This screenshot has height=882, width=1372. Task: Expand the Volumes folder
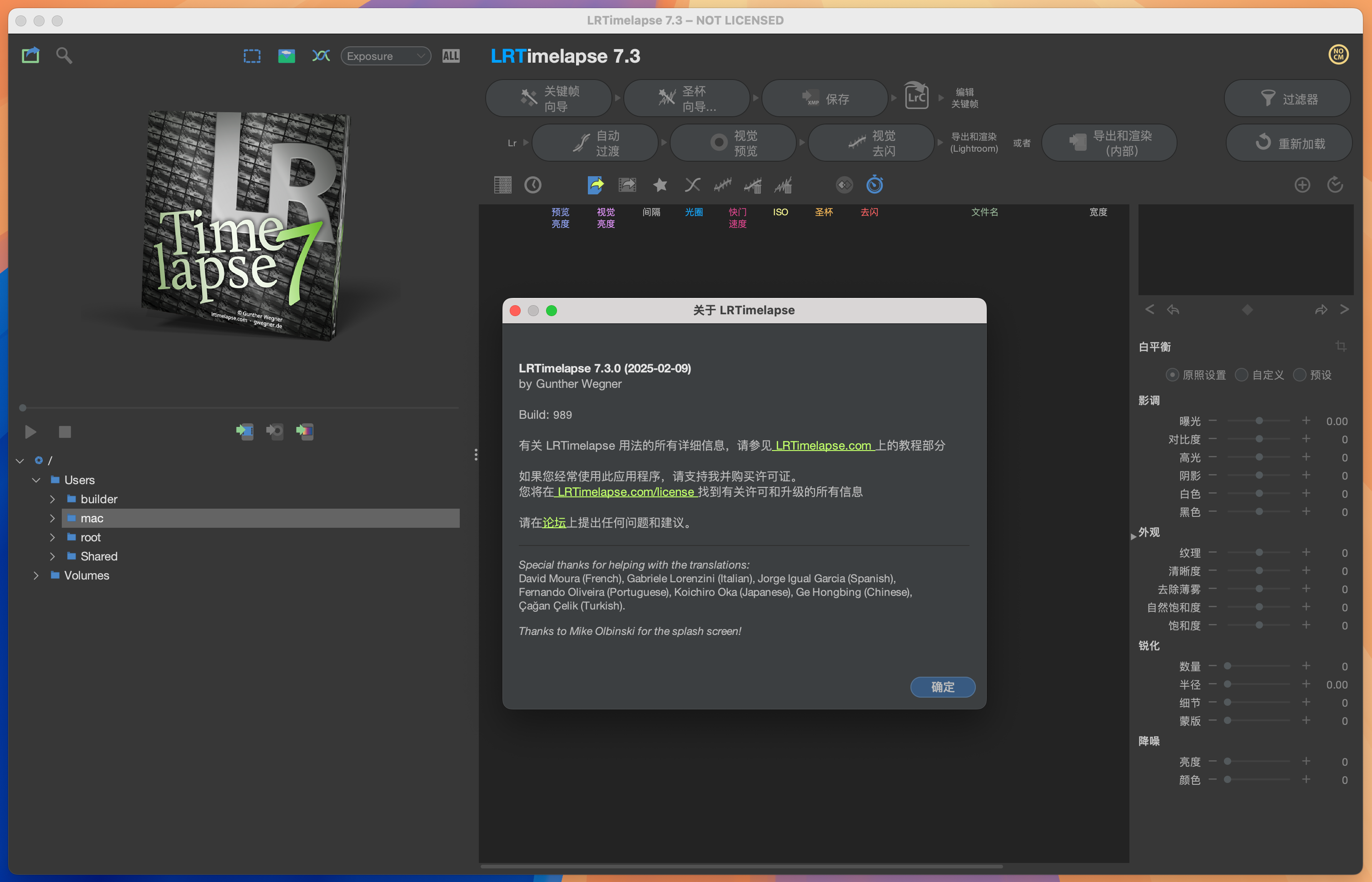pos(36,575)
